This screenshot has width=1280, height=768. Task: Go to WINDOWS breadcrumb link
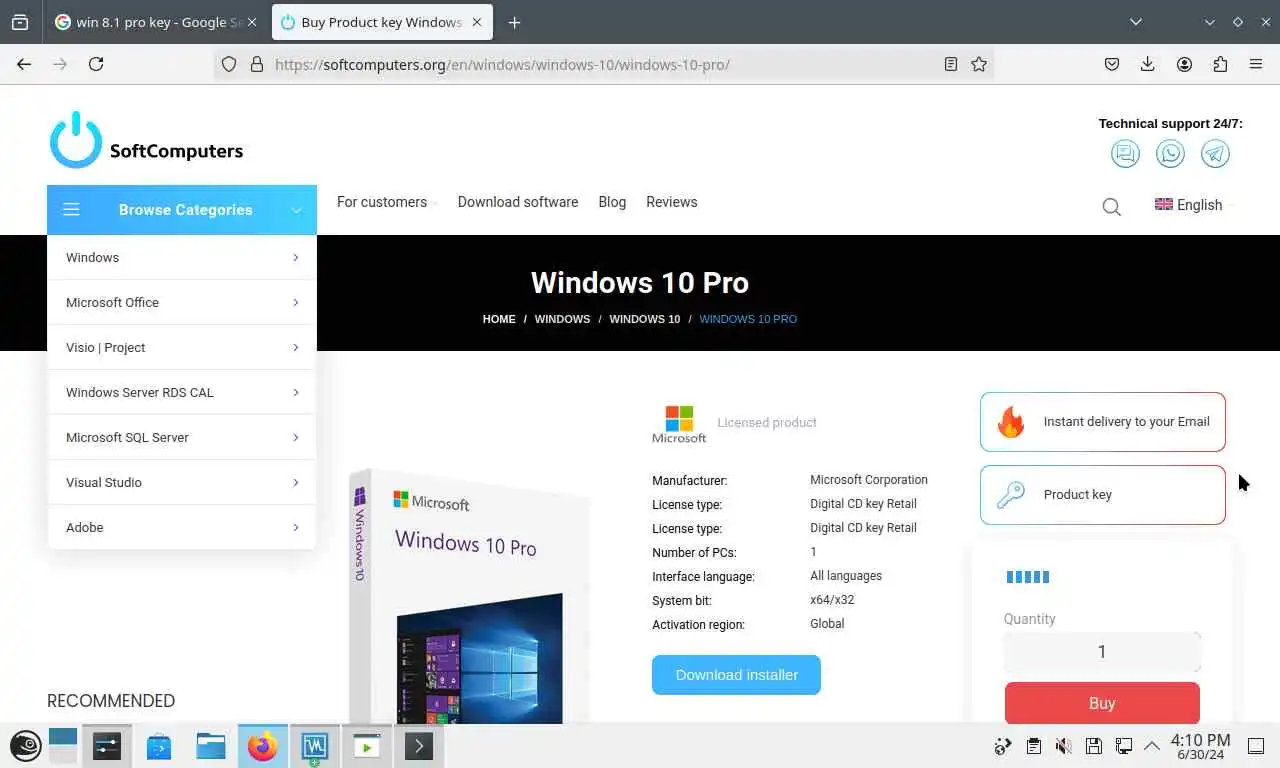[562, 319]
